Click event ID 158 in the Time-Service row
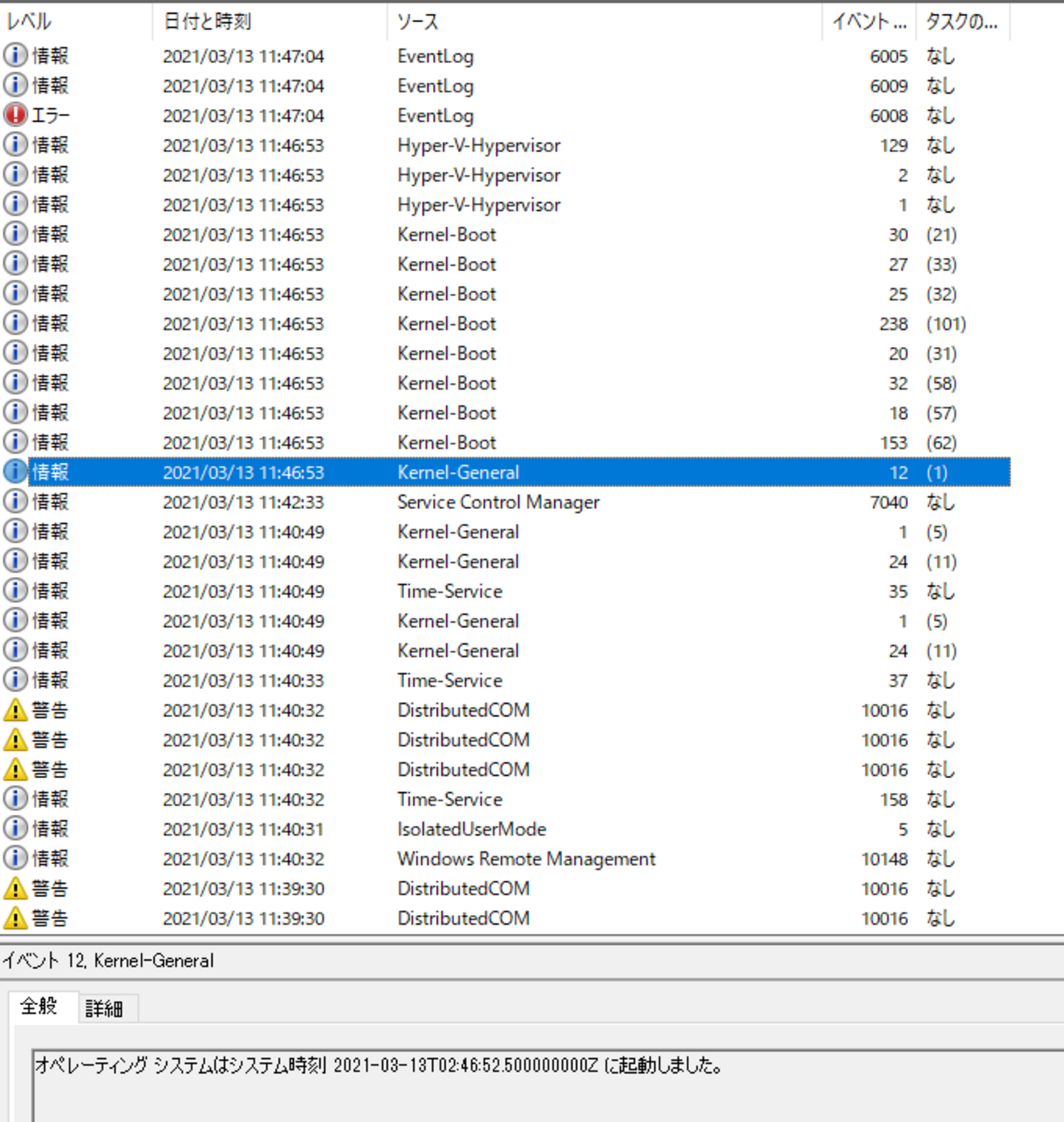Viewport: 1064px width, 1122px height. pyautogui.click(x=894, y=800)
